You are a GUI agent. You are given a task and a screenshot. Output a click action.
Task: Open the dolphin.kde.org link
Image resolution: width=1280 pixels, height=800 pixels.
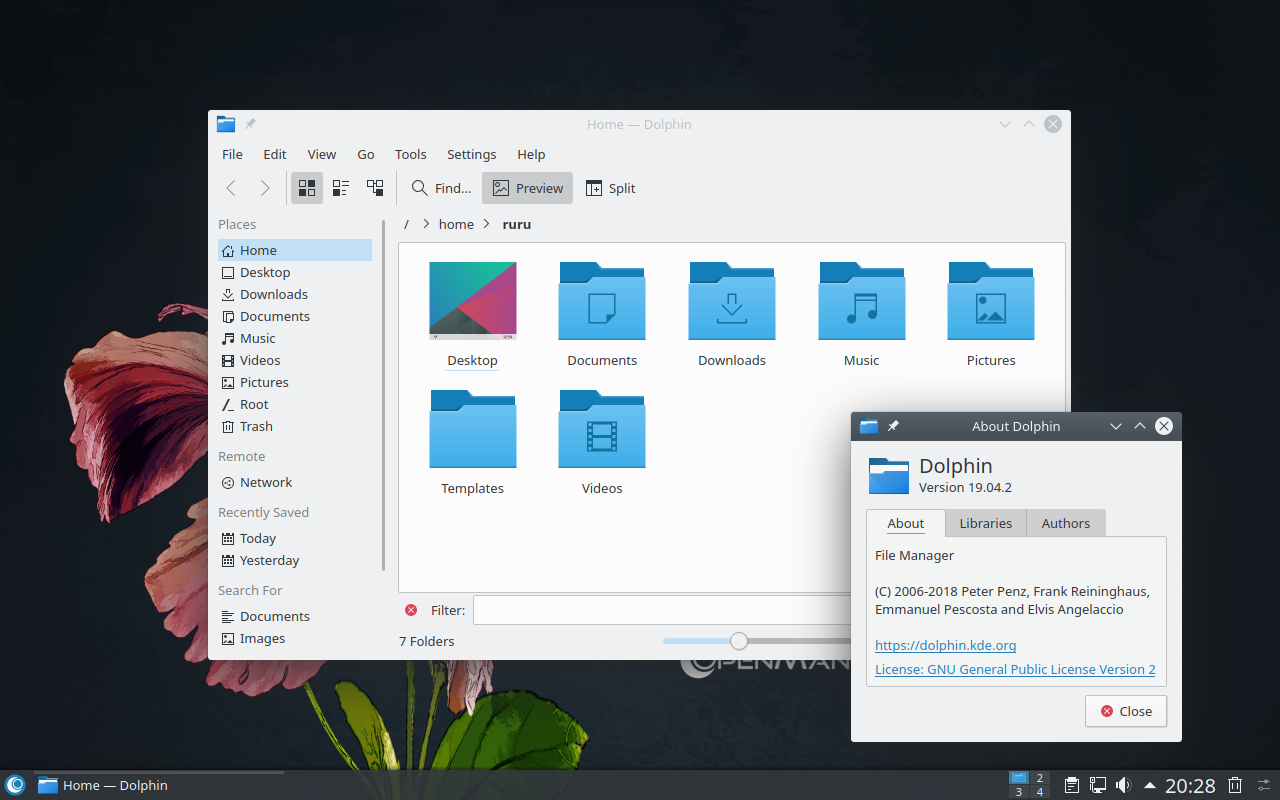(945, 645)
